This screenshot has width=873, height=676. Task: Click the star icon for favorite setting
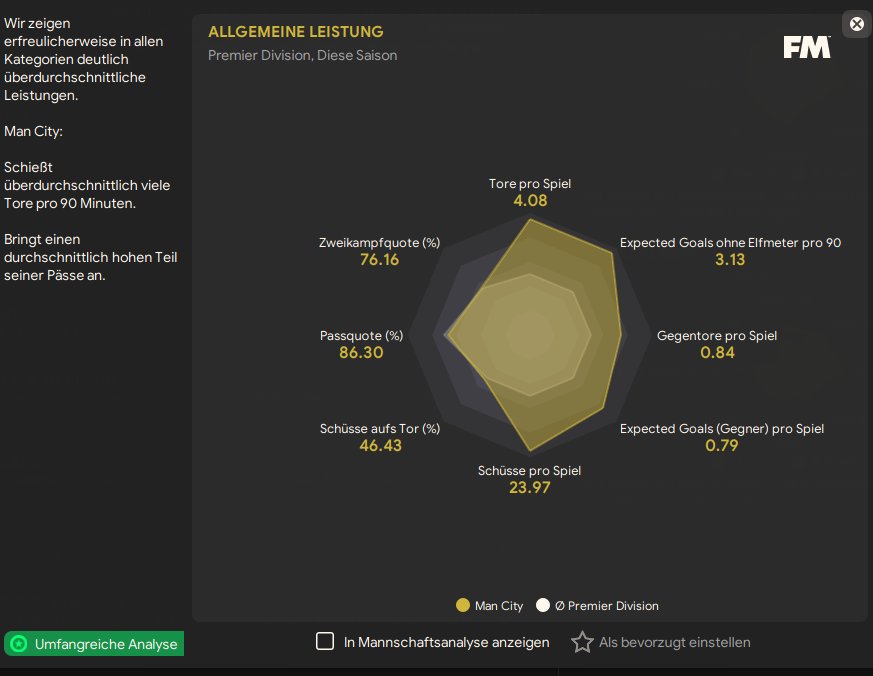click(x=582, y=642)
